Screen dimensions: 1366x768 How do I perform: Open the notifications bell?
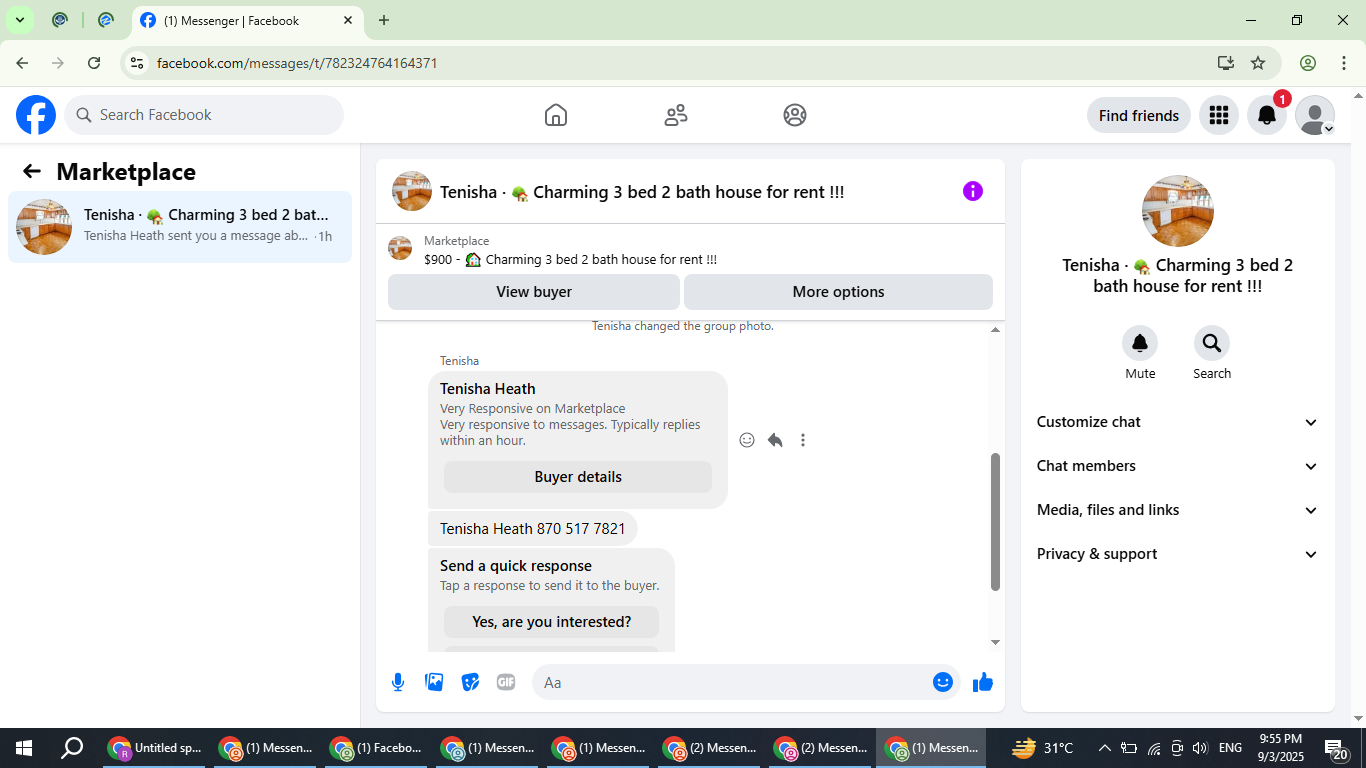pyautogui.click(x=1266, y=115)
